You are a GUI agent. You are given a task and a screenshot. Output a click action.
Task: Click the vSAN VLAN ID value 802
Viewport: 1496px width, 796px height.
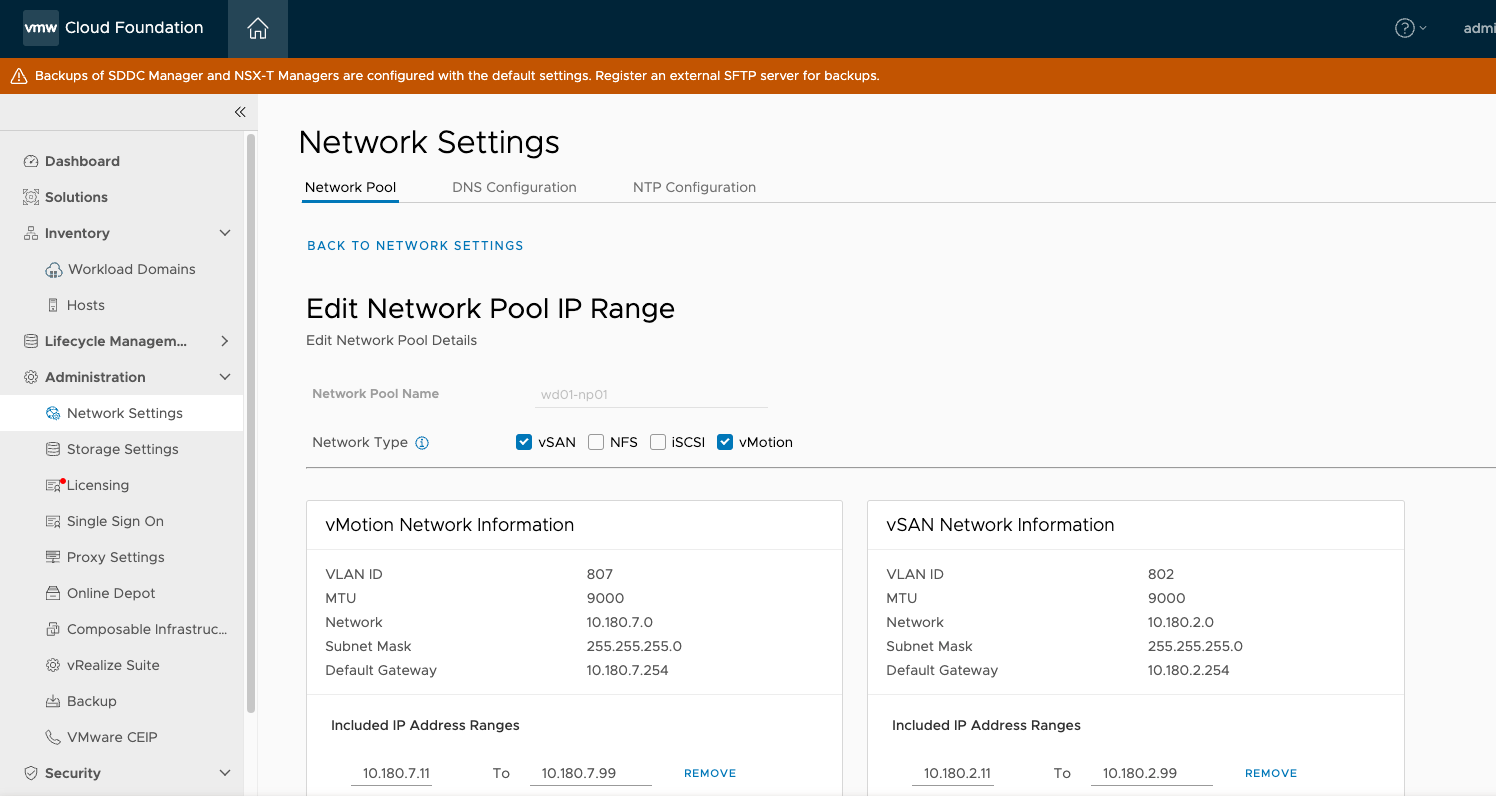coord(1161,574)
